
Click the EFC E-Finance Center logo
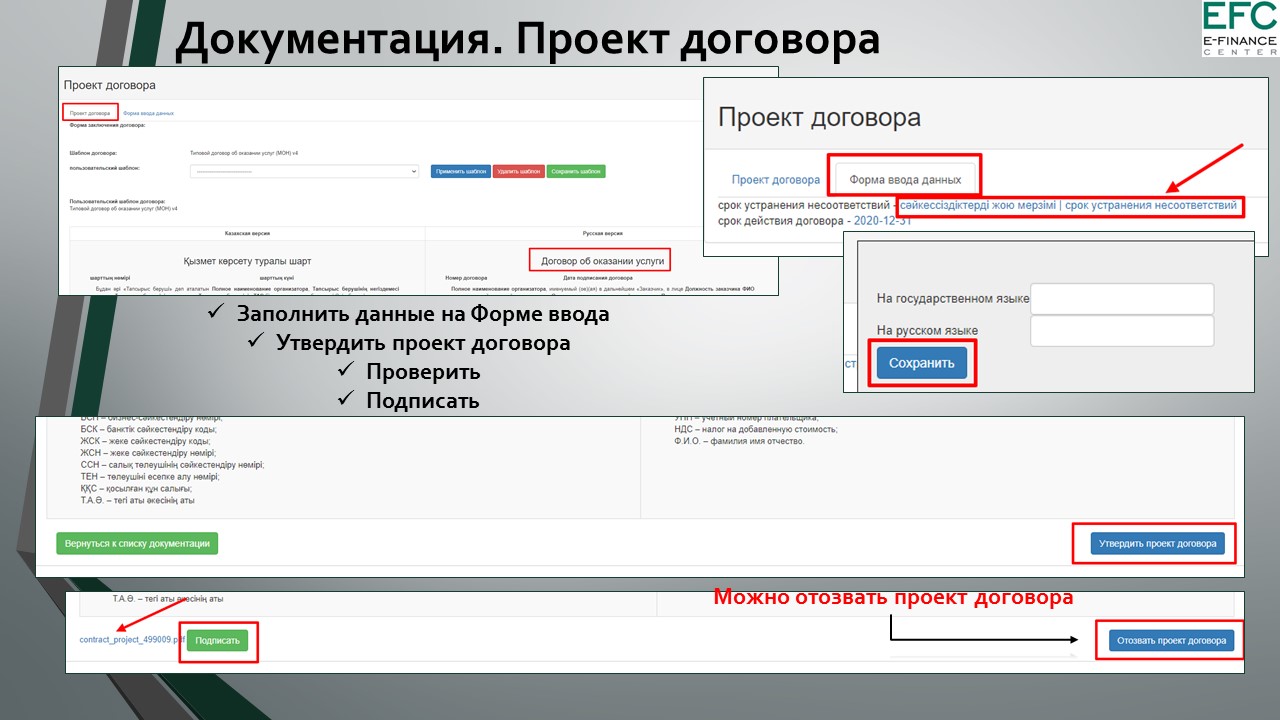[x=1240, y=29]
